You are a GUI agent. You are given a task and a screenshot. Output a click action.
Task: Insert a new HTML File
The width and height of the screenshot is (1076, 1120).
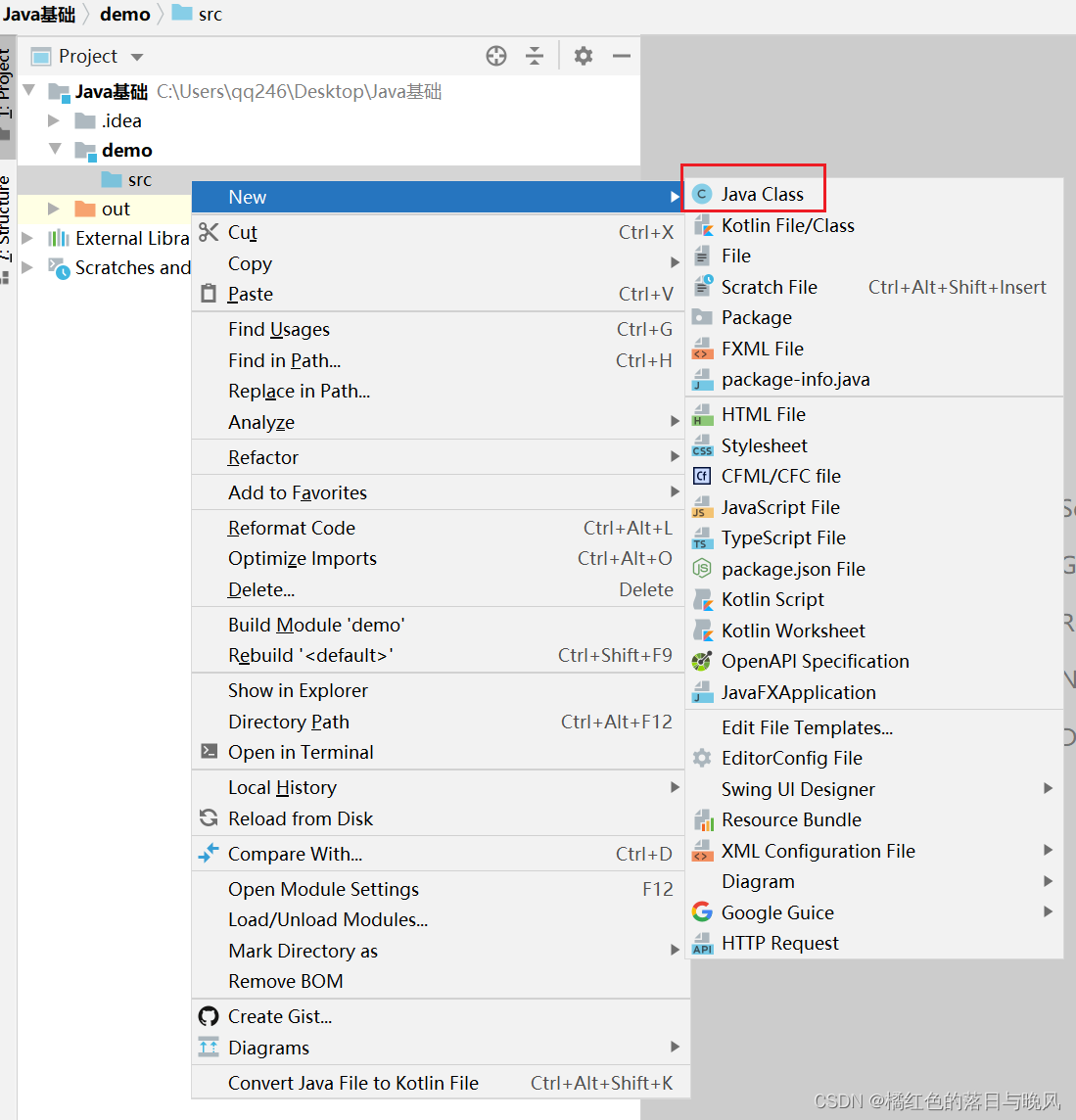763,414
